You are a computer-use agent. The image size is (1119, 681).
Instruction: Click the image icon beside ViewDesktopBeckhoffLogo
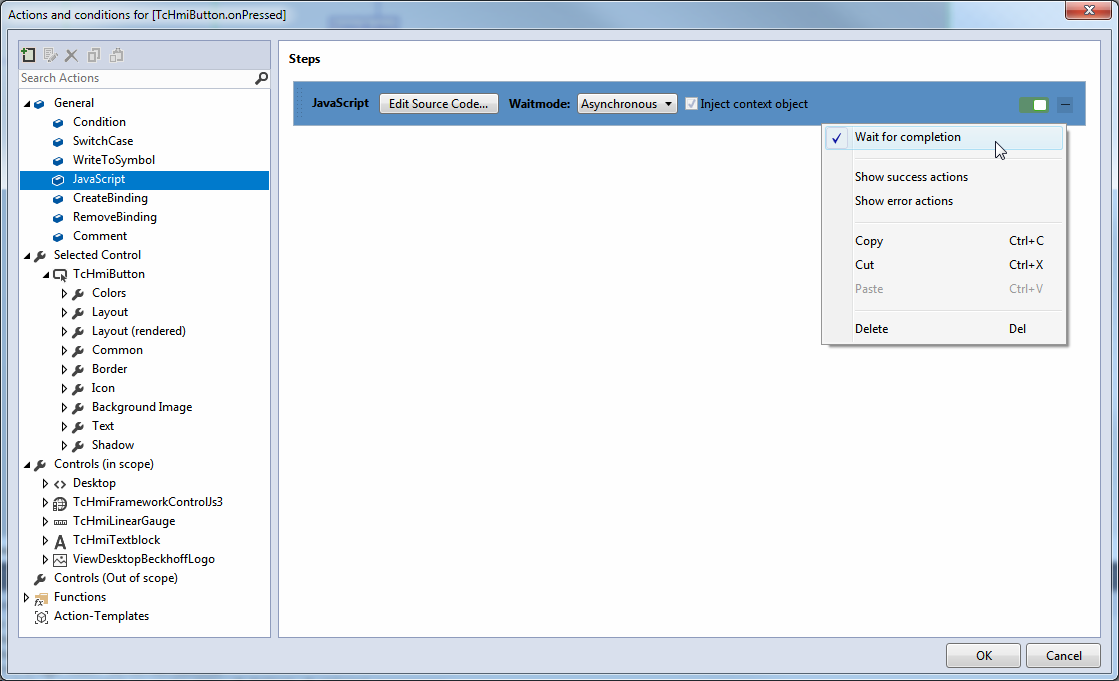point(60,560)
